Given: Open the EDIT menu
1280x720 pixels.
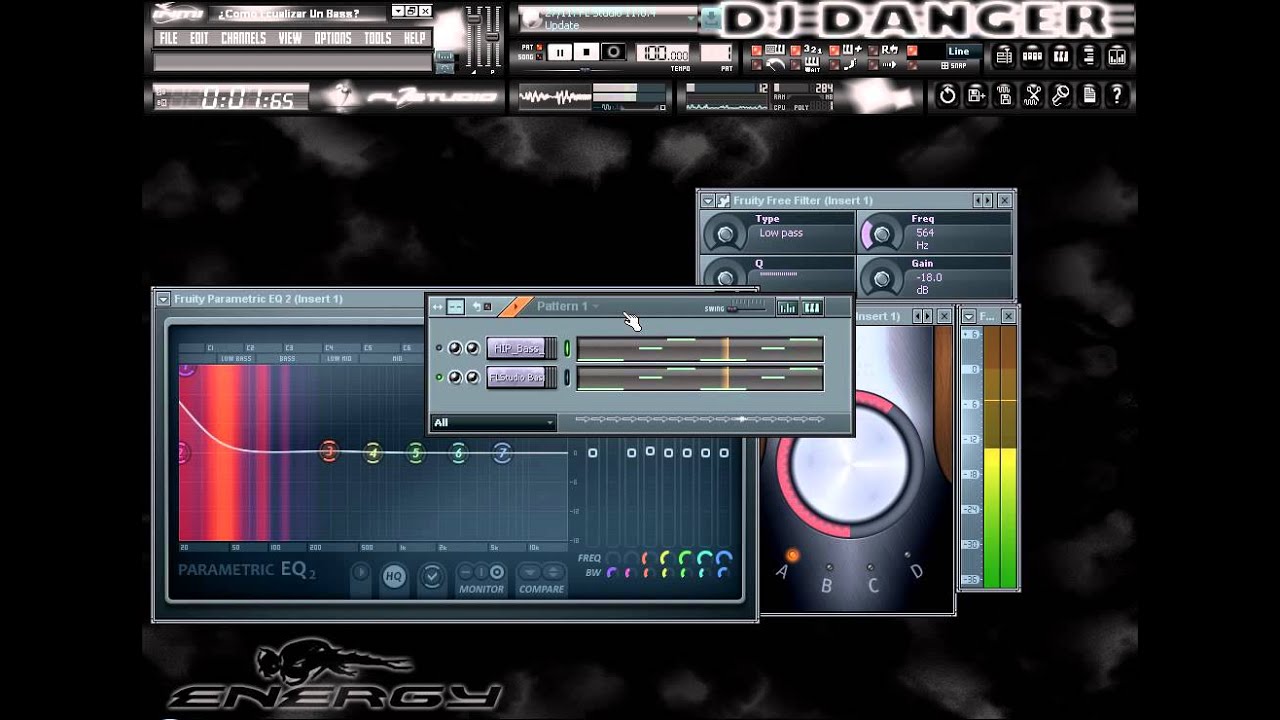Looking at the screenshot, I should click(x=199, y=38).
